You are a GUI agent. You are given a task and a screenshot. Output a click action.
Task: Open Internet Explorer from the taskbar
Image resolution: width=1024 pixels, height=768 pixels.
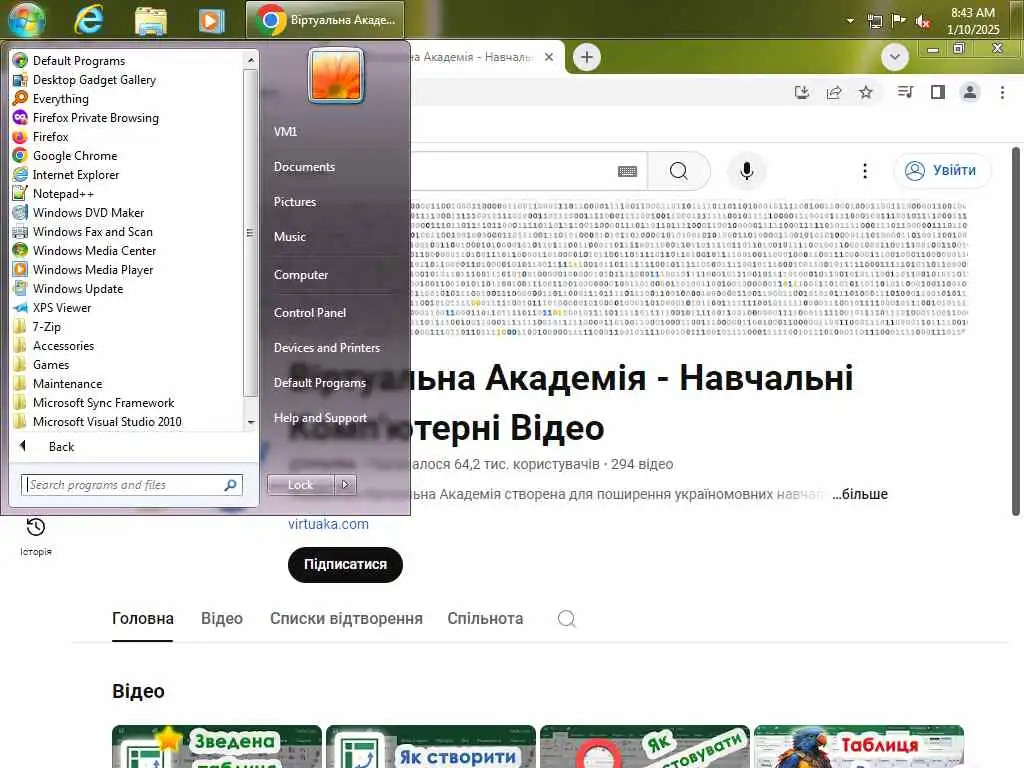pyautogui.click(x=89, y=20)
